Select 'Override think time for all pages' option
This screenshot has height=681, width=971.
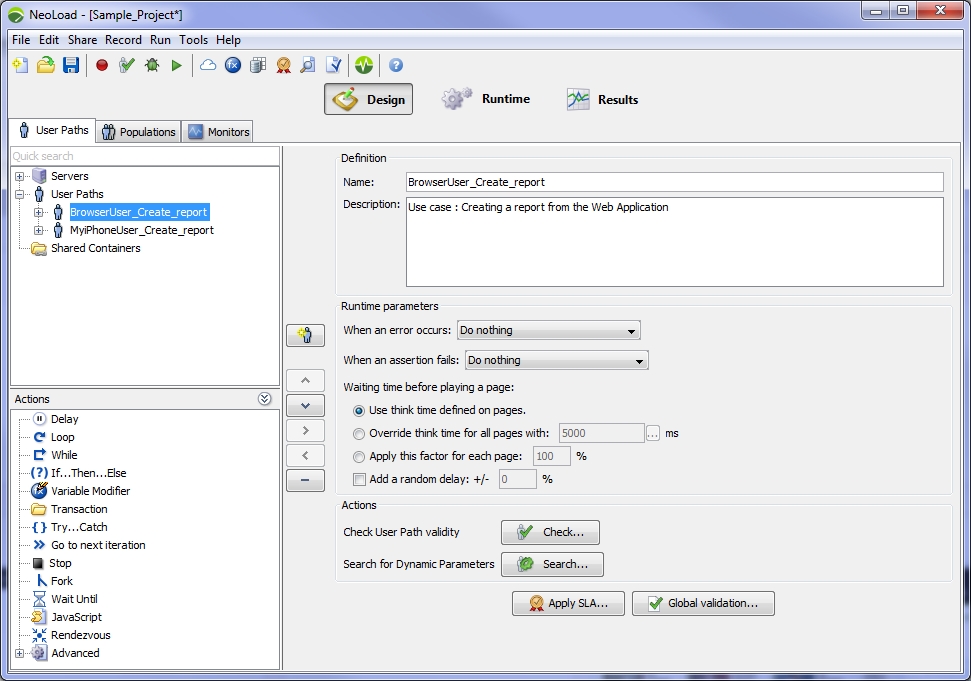[360, 433]
